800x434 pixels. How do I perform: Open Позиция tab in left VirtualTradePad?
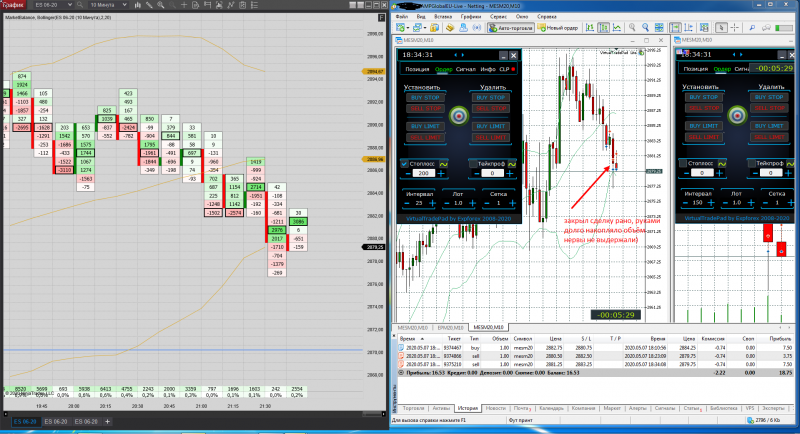click(x=417, y=69)
